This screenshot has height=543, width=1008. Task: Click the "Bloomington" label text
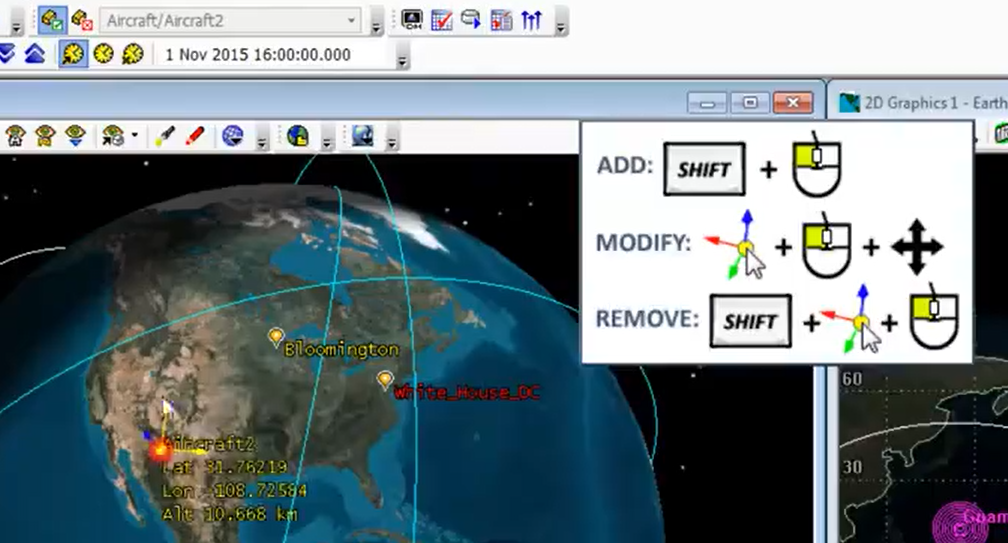point(341,350)
